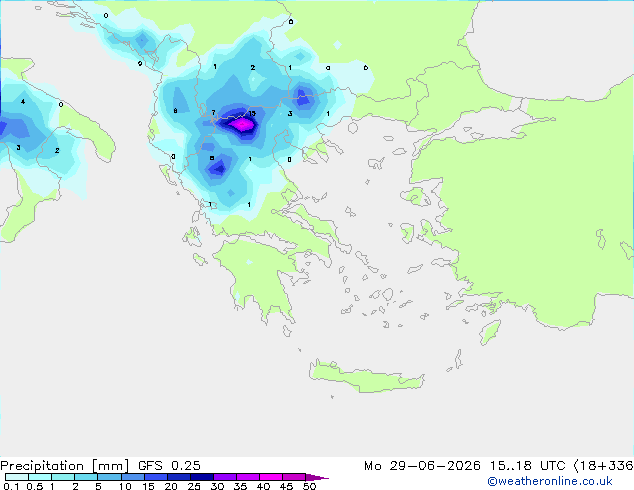Click the 'Precipitation [mm]' title text

65,466
